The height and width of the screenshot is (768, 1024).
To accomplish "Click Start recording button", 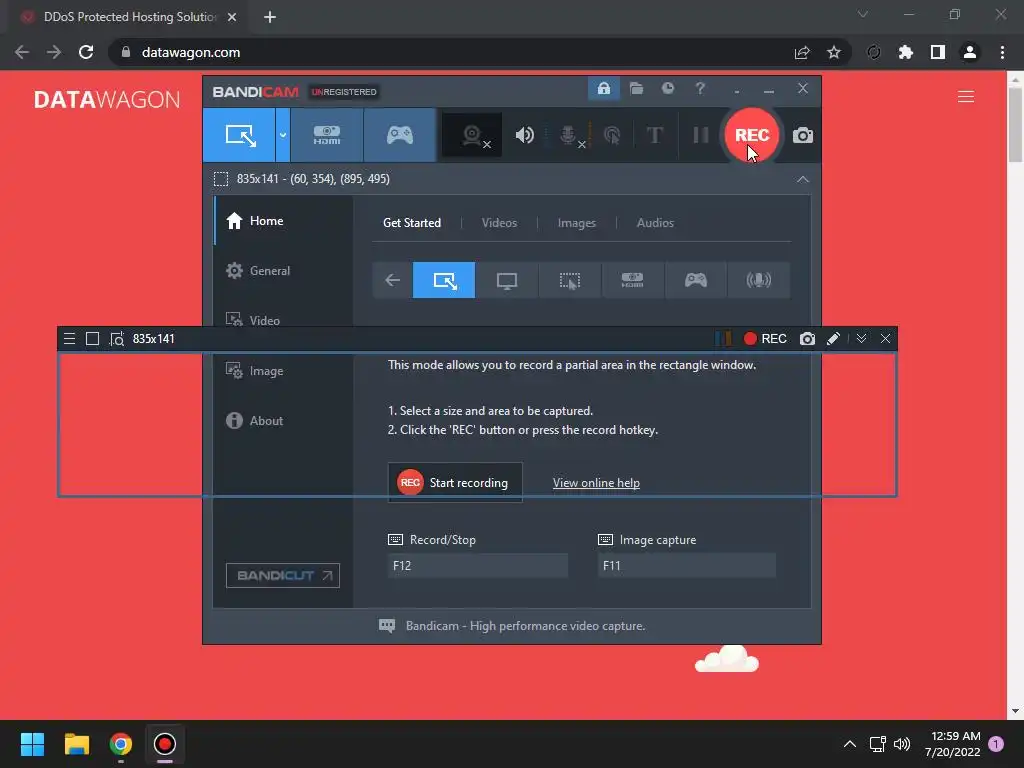I will (455, 483).
